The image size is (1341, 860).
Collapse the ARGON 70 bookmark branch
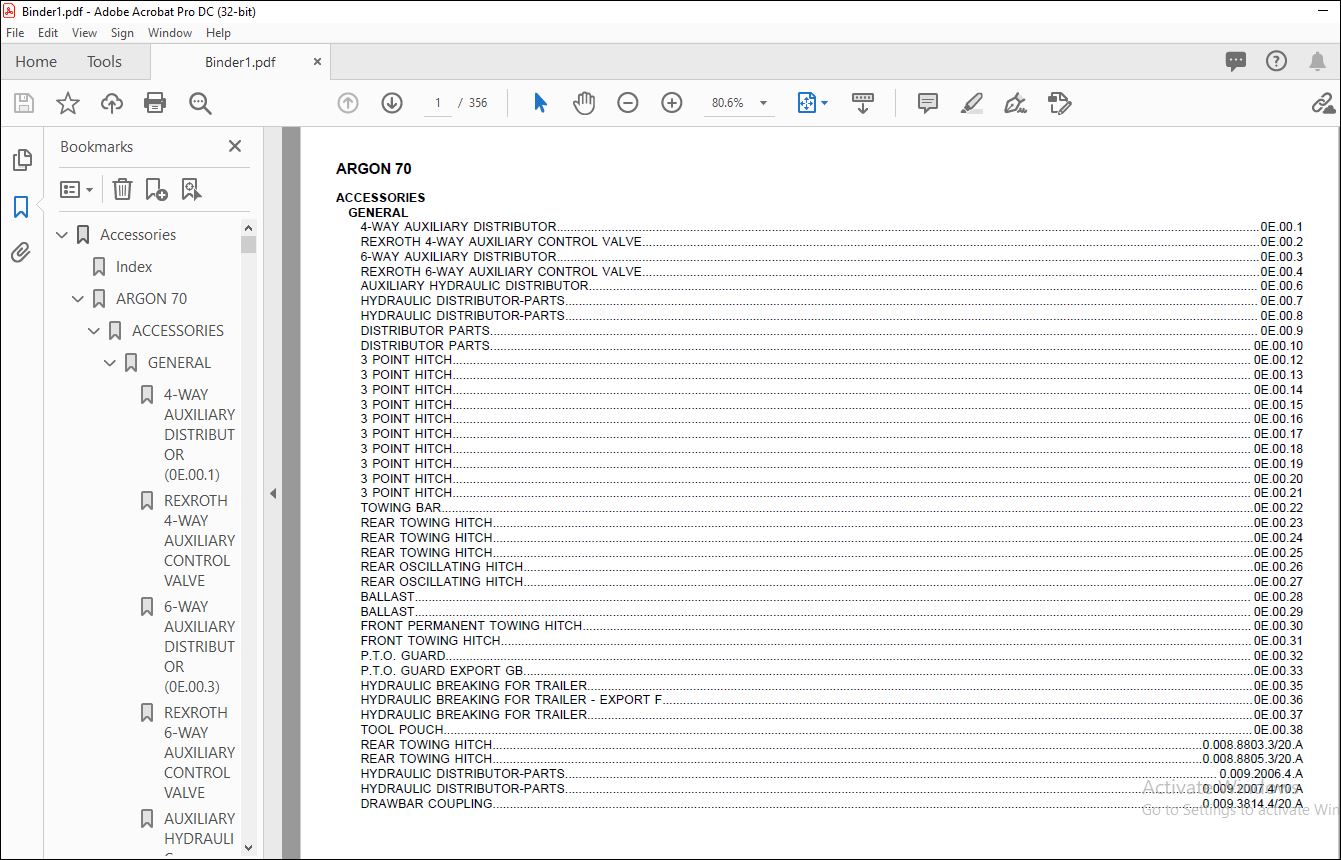[78, 299]
